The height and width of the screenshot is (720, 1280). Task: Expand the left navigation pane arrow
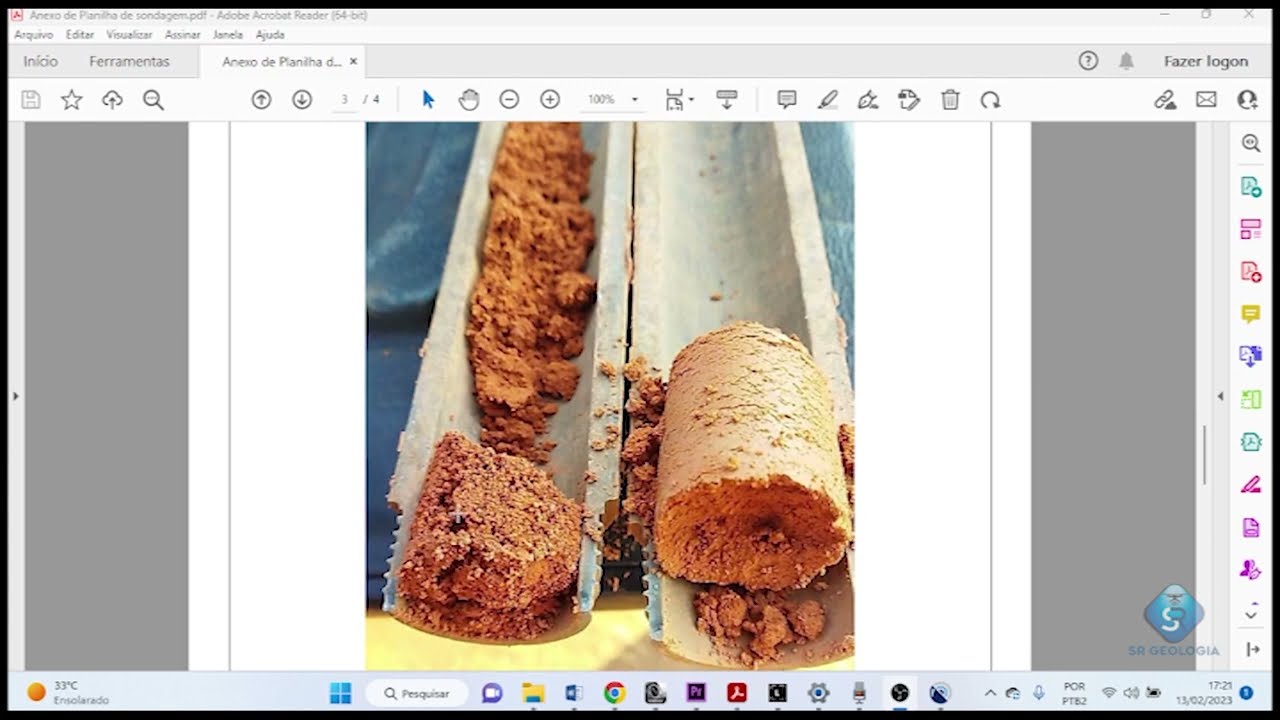click(15, 396)
